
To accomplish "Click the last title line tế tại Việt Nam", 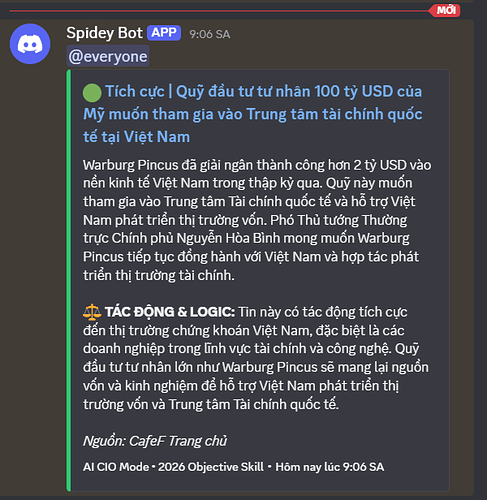I will point(136,137).
